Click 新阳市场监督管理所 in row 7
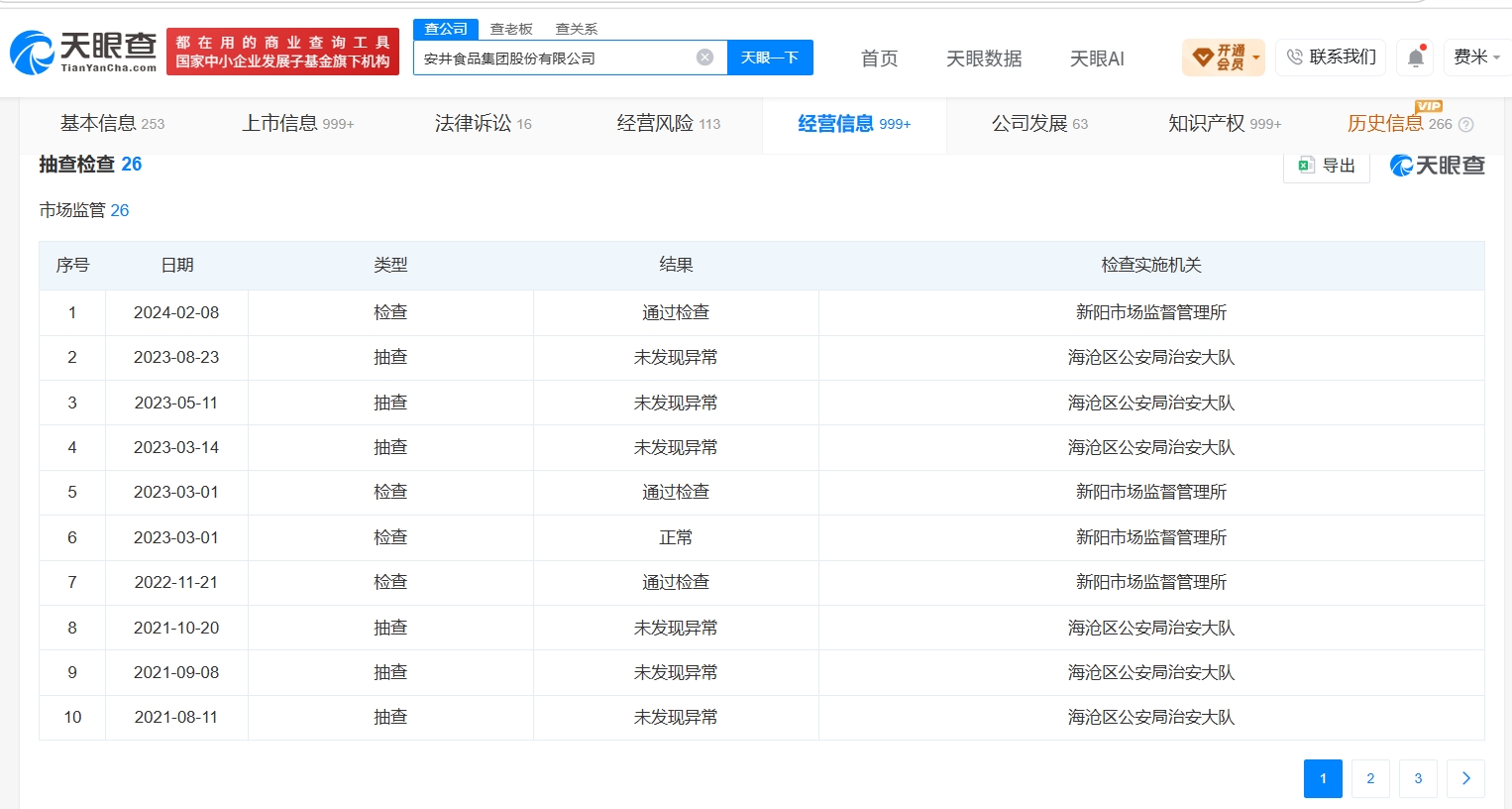This screenshot has width=1512, height=809. point(1151,582)
